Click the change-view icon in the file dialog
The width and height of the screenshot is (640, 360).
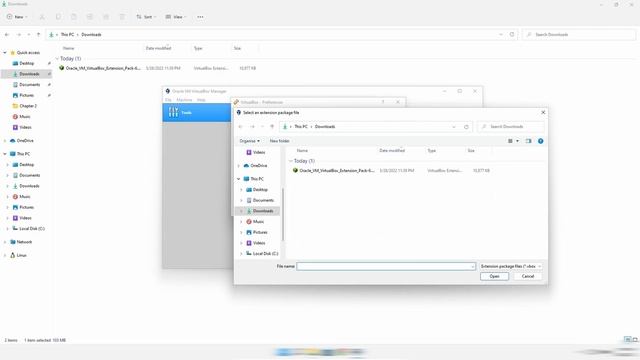(x=510, y=141)
